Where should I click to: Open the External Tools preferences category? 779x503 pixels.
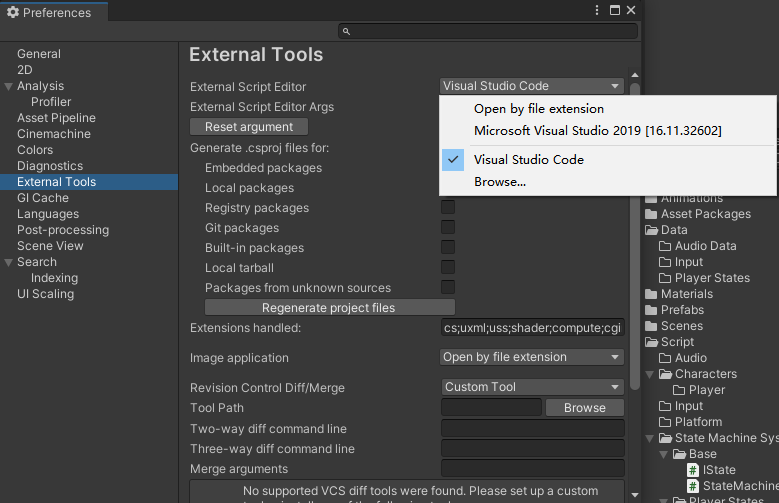click(x=89, y=182)
